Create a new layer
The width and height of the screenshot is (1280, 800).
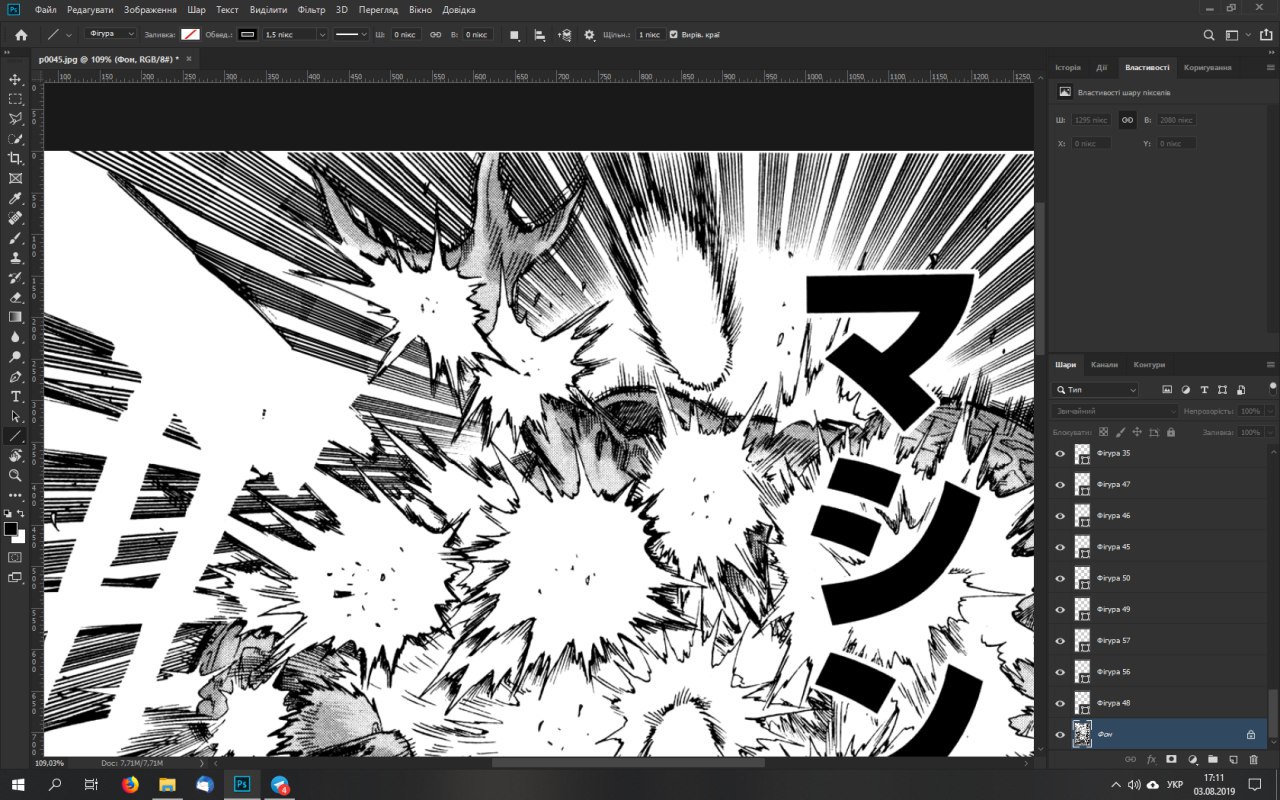1233,760
